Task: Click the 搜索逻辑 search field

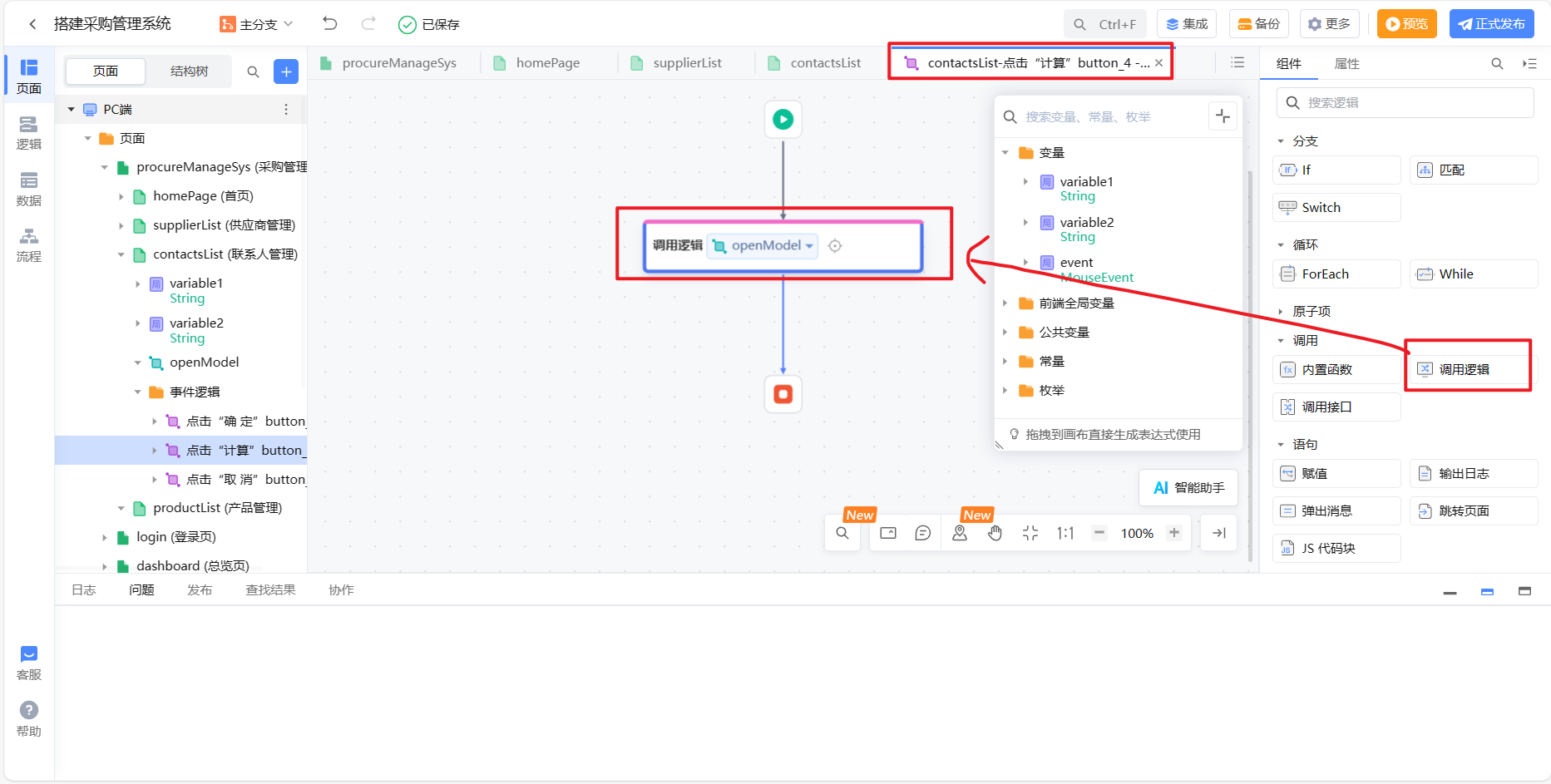Action: point(1405,103)
